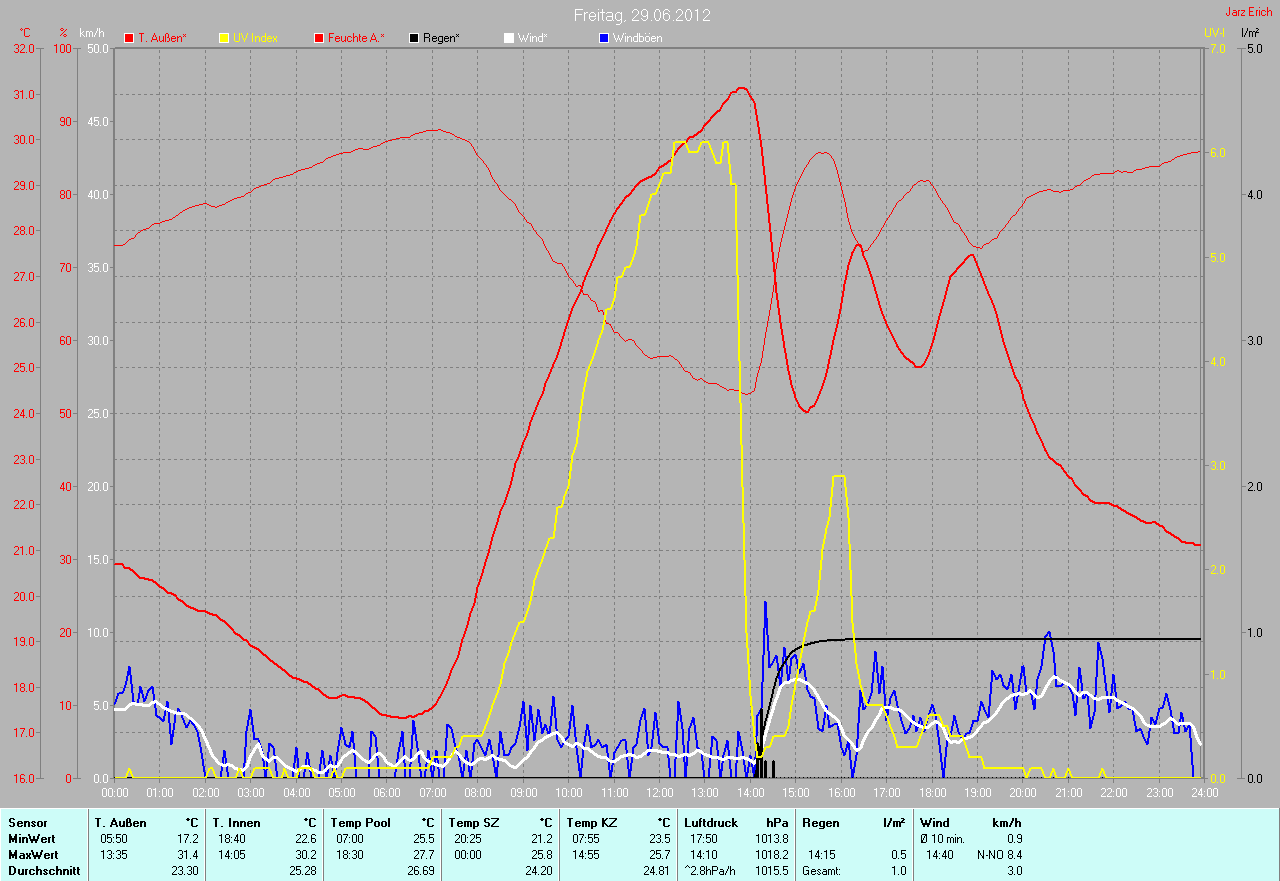1280x881 pixels.
Task: Click the black Regen legend square
Action: [414, 38]
